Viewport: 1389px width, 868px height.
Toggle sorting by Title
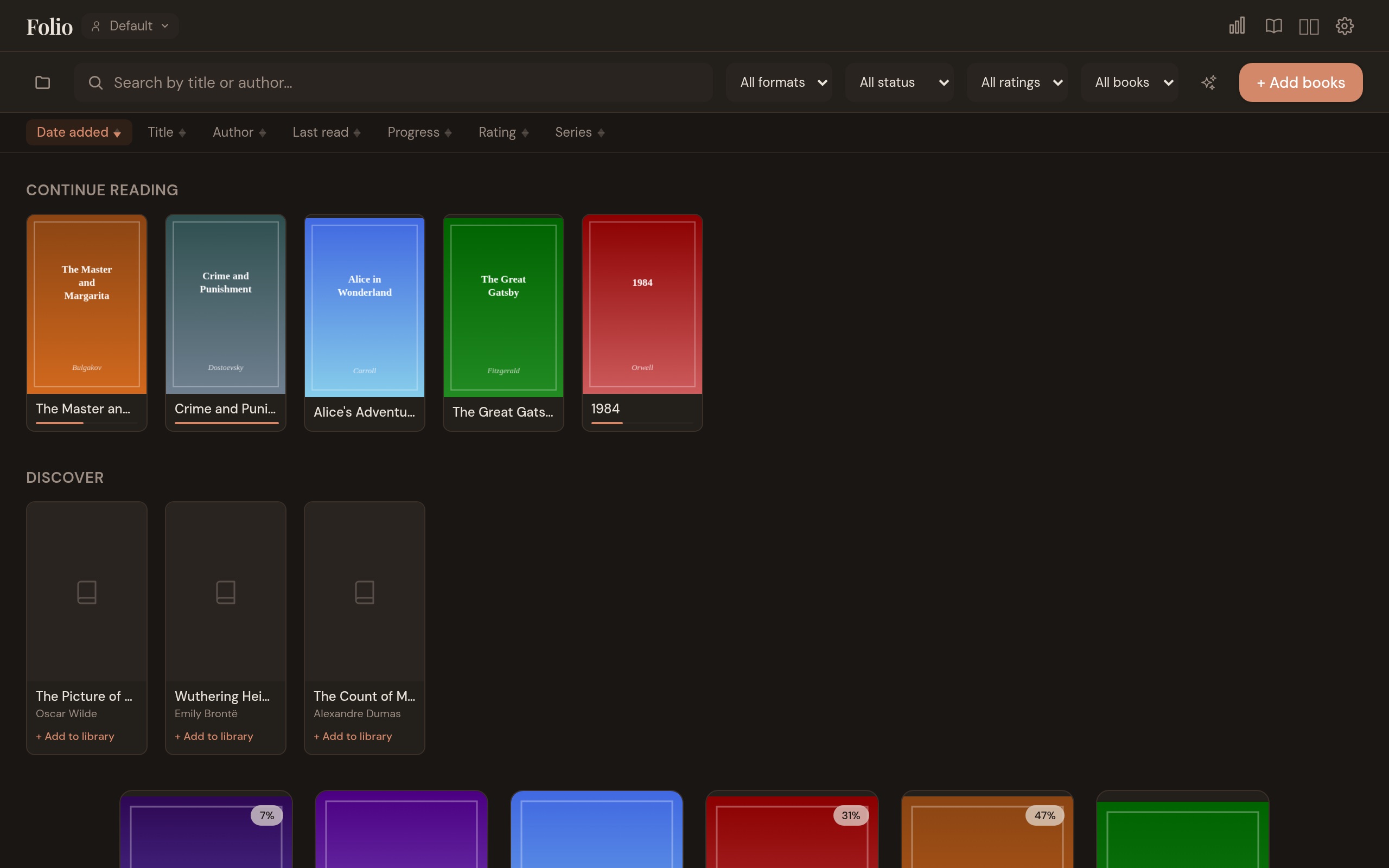(166, 132)
